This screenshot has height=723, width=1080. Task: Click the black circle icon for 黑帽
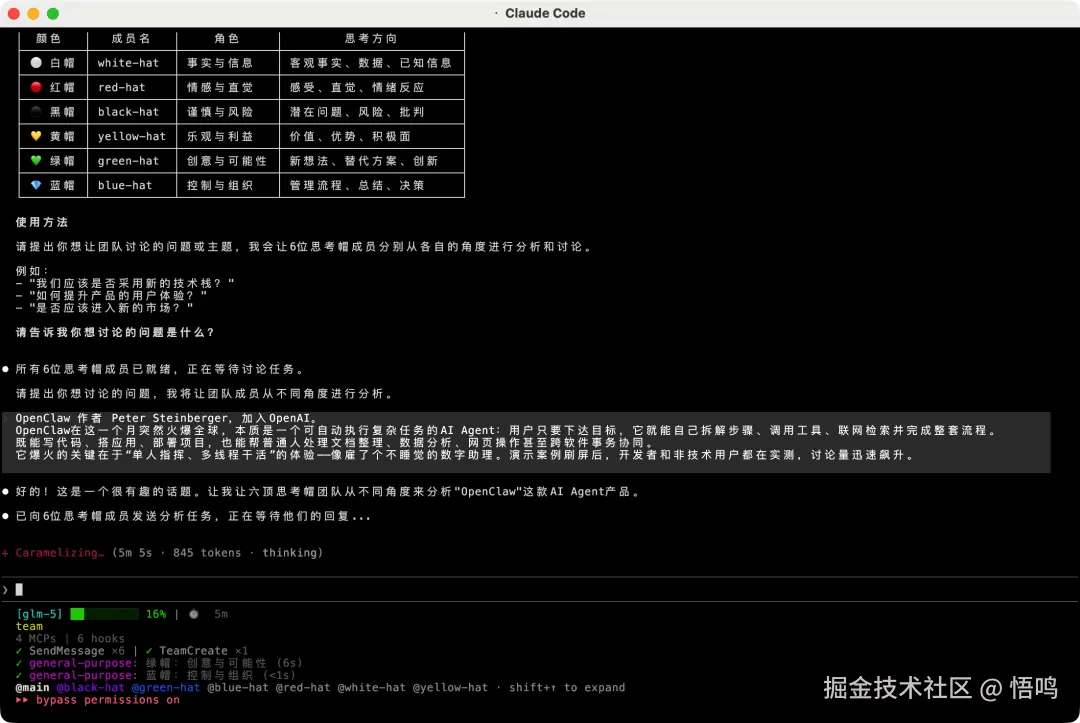pyautogui.click(x=36, y=112)
